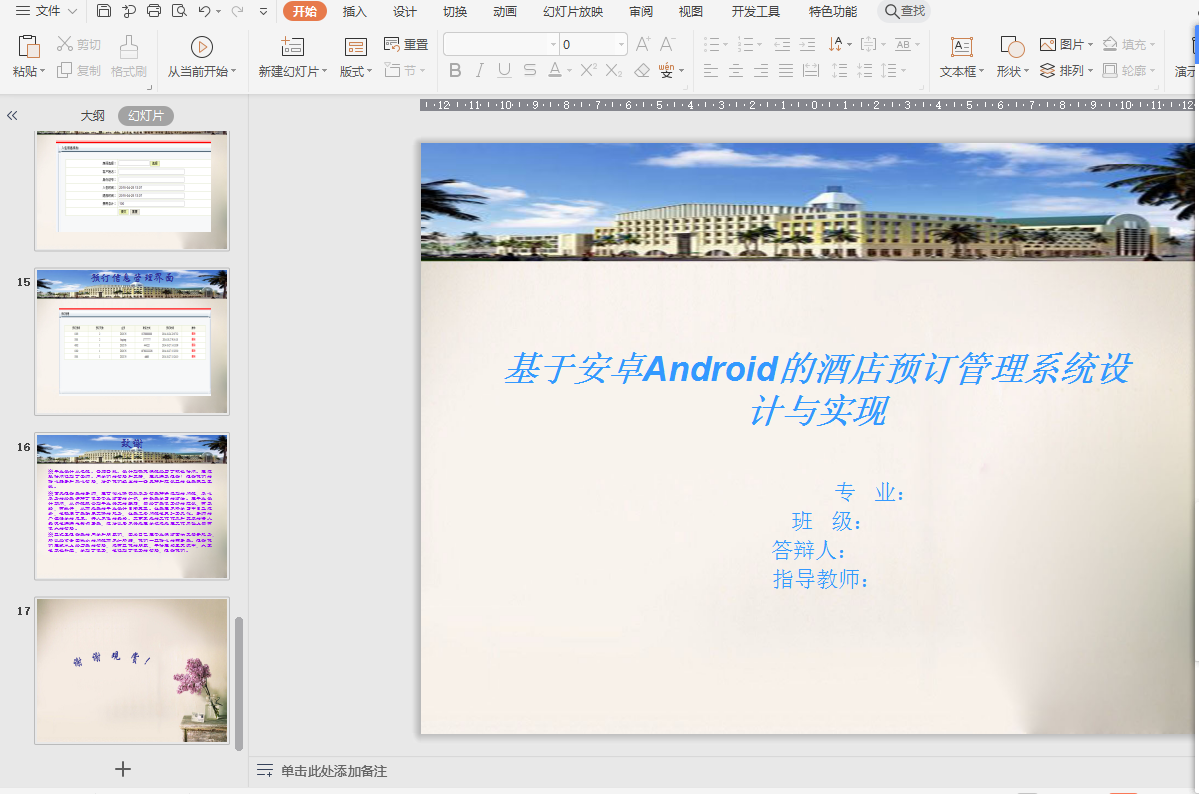Viewport: 1199px width, 794px height.
Task: Switch to the Outline (大纲) panel tab
Action: tap(93, 116)
